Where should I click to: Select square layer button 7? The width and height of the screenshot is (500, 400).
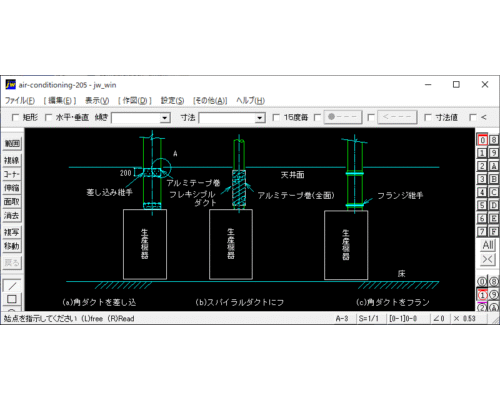pos(482,231)
